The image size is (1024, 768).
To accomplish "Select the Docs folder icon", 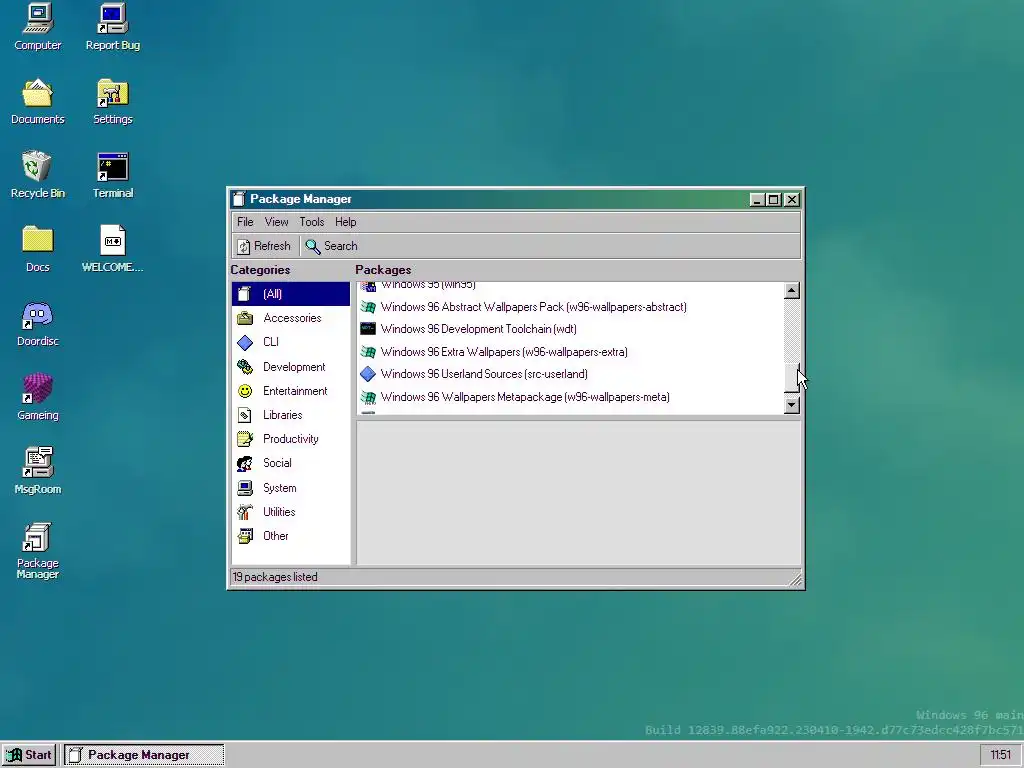I will tap(37, 249).
